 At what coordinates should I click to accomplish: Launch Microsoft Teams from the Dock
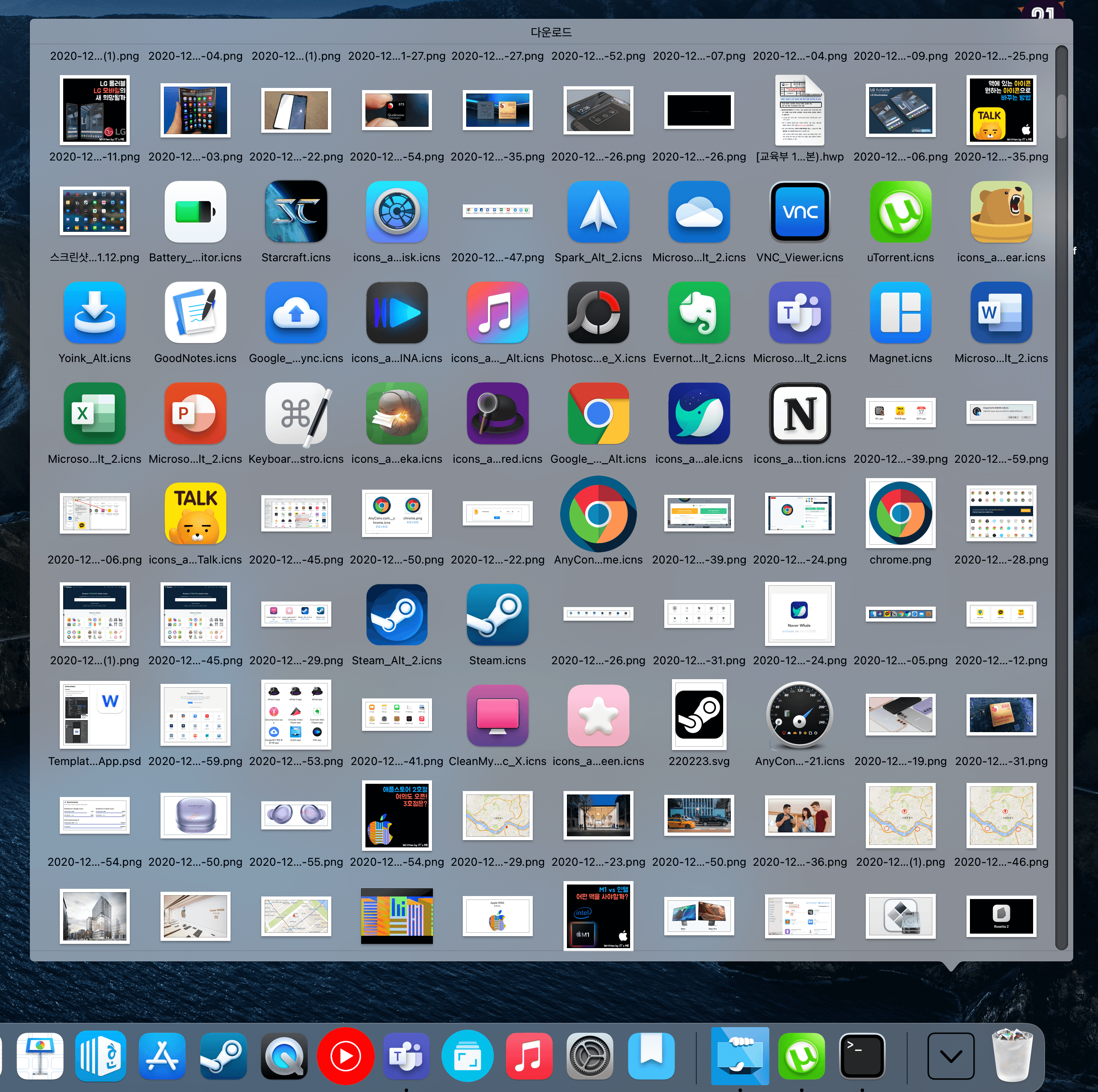[406, 1057]
